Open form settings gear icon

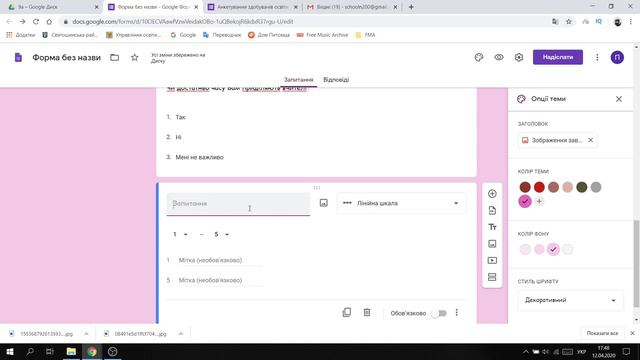click(x=519, y=58)
